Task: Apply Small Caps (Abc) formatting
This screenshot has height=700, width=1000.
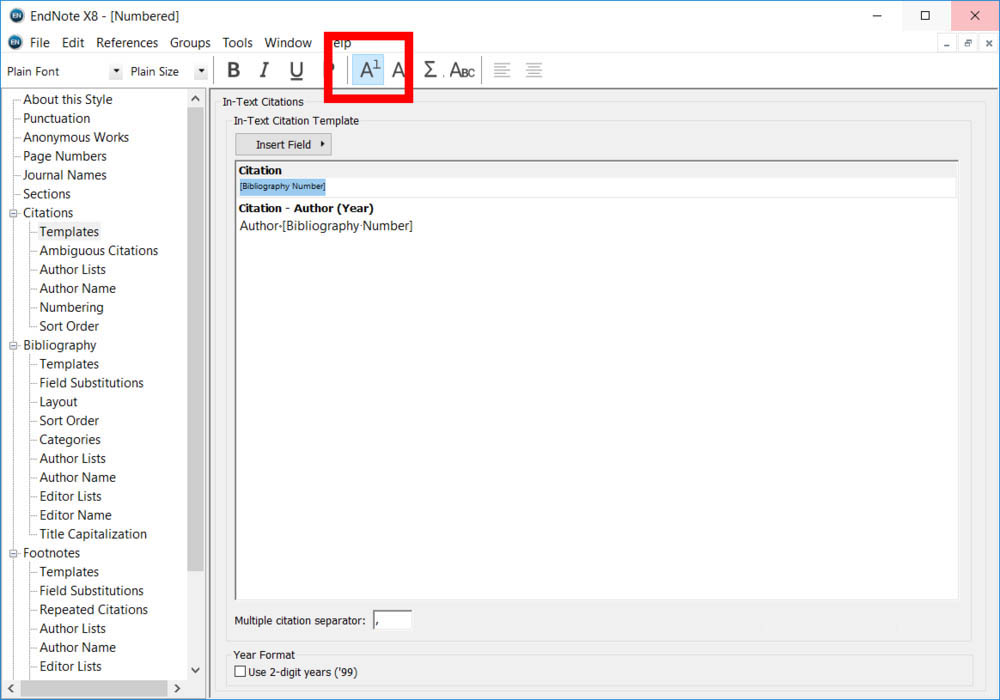Action: pyautogui.click(x=462, y=70)
